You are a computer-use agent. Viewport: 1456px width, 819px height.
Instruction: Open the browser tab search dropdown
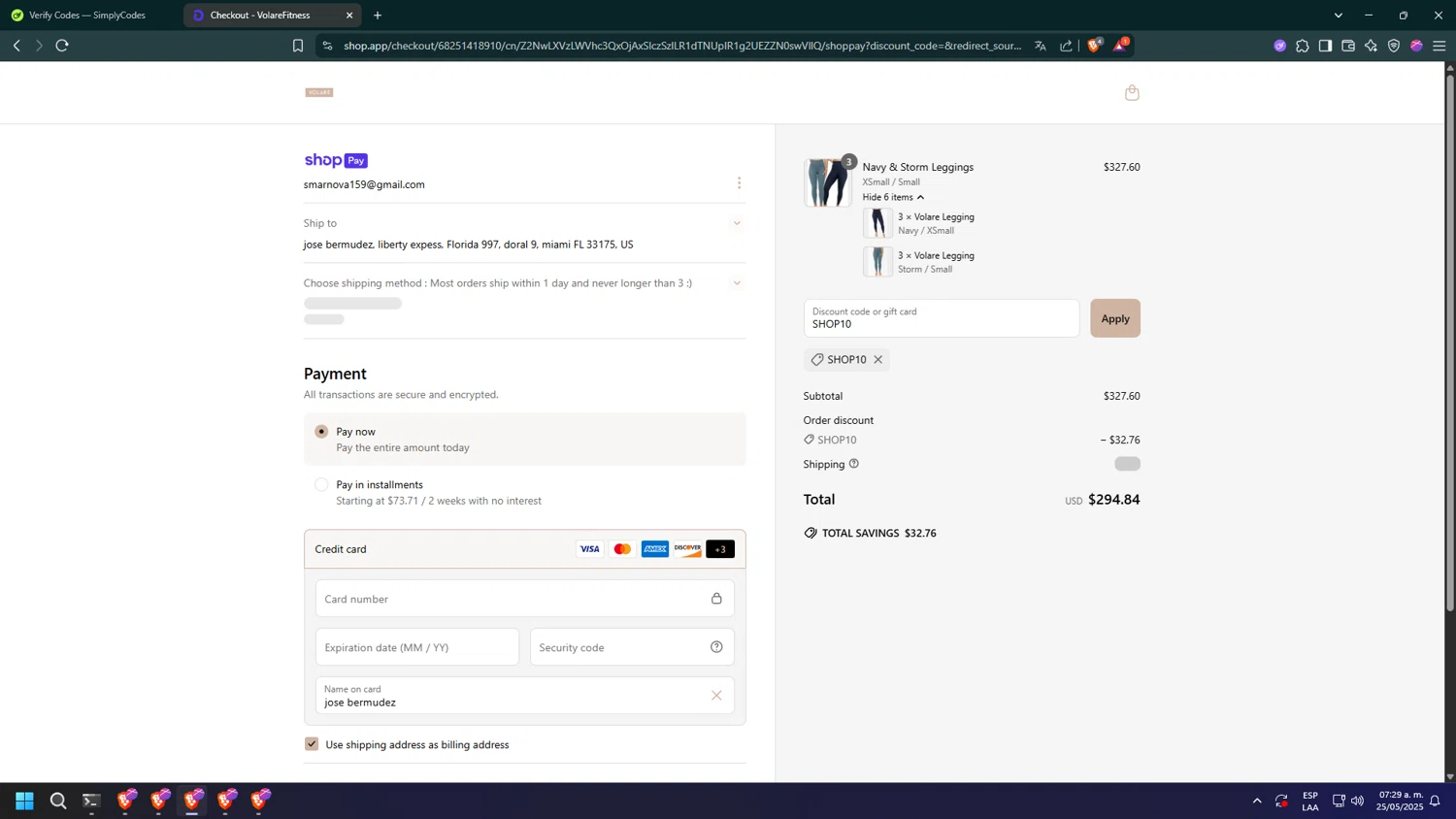tap(1338, 16)
